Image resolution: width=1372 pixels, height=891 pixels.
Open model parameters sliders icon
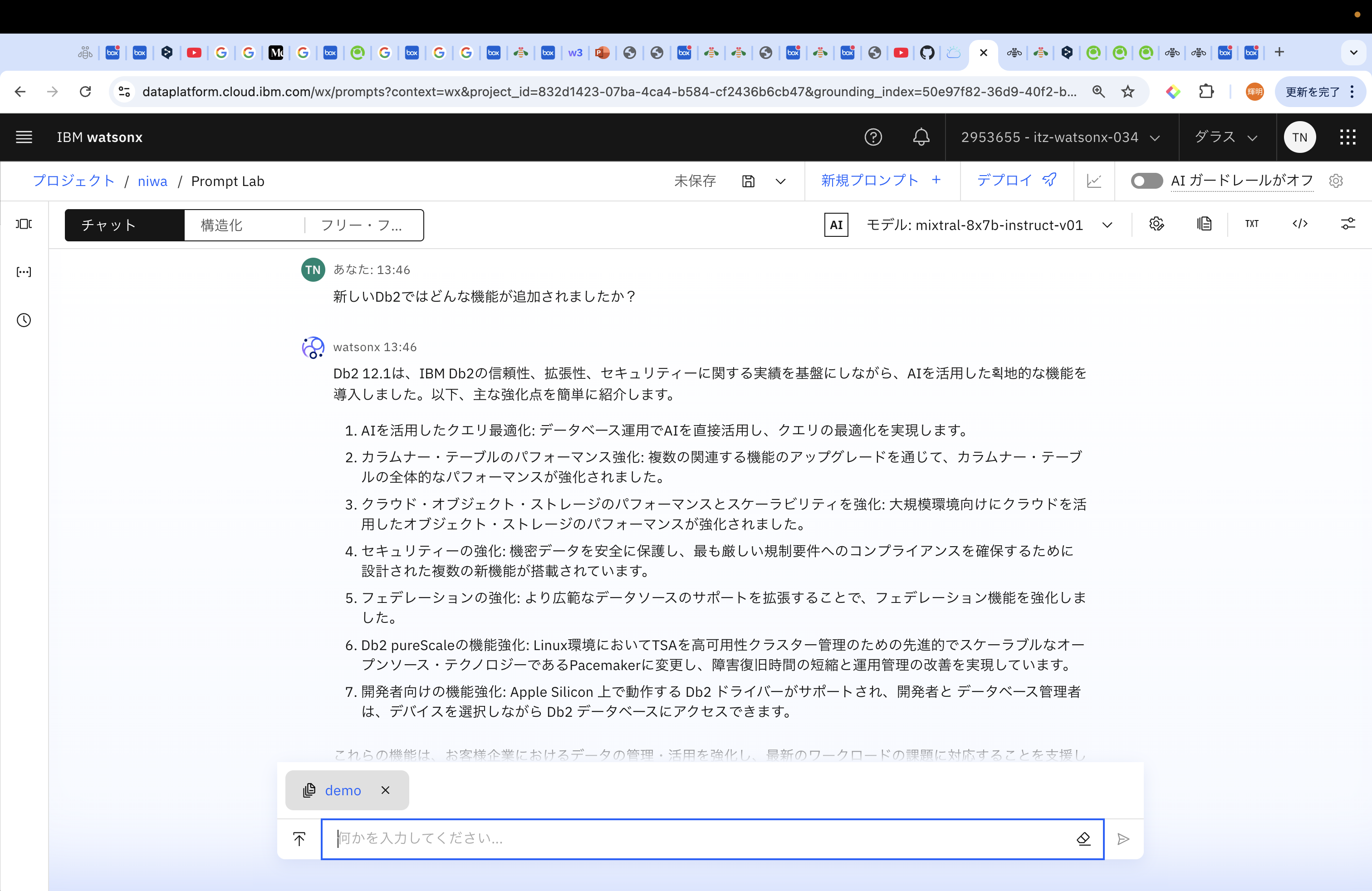tap(1348, 224)
